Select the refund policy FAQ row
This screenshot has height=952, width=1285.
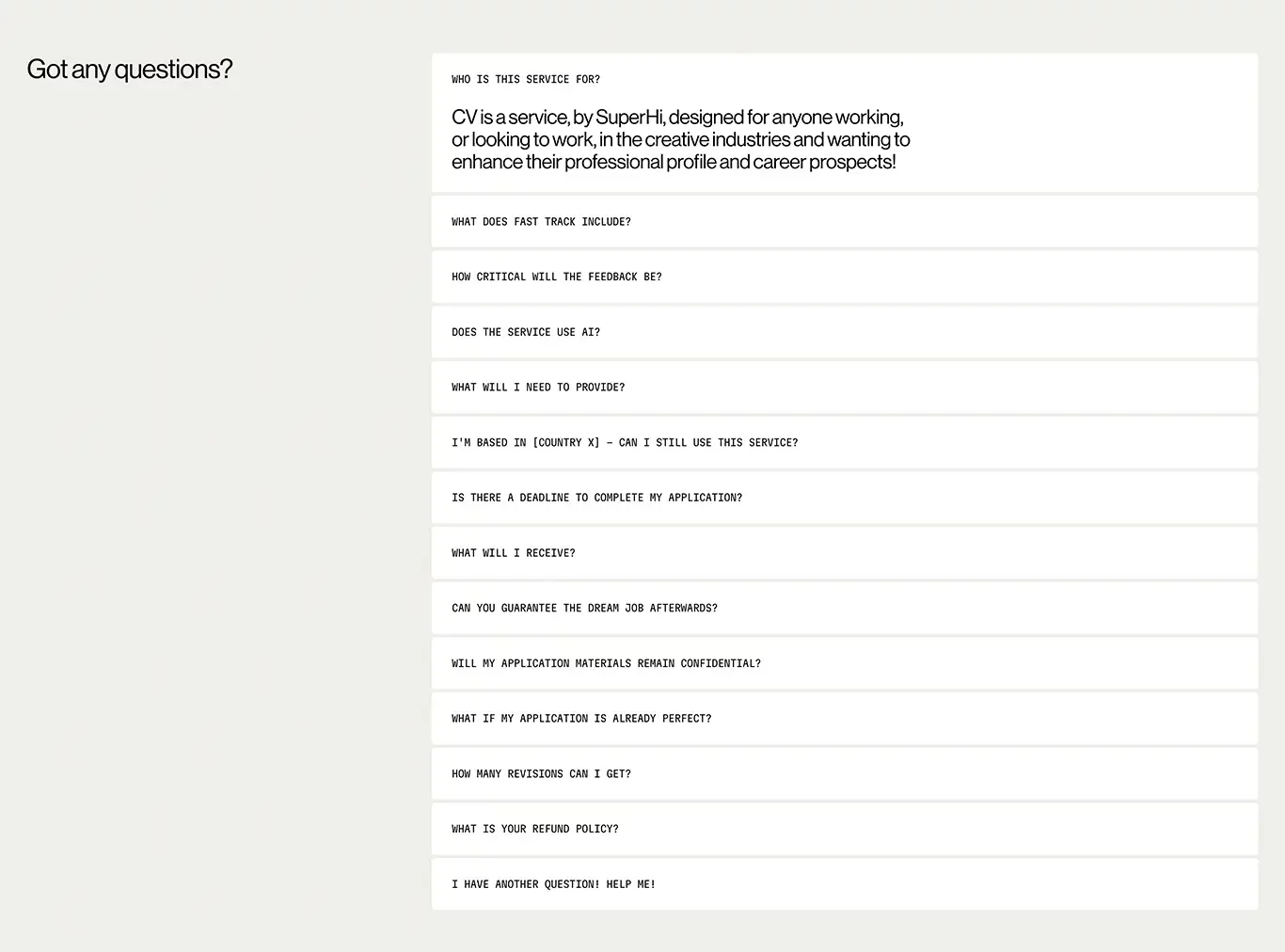tap(845, 829)
